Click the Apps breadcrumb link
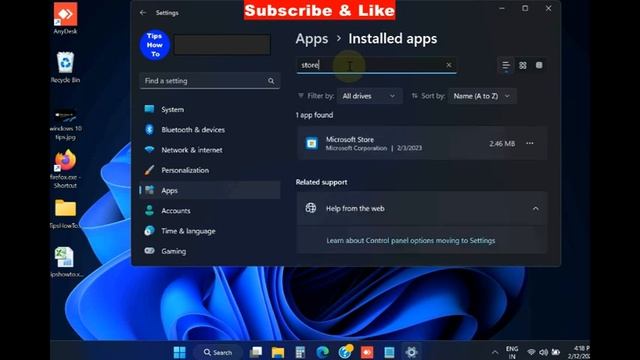 312,39
